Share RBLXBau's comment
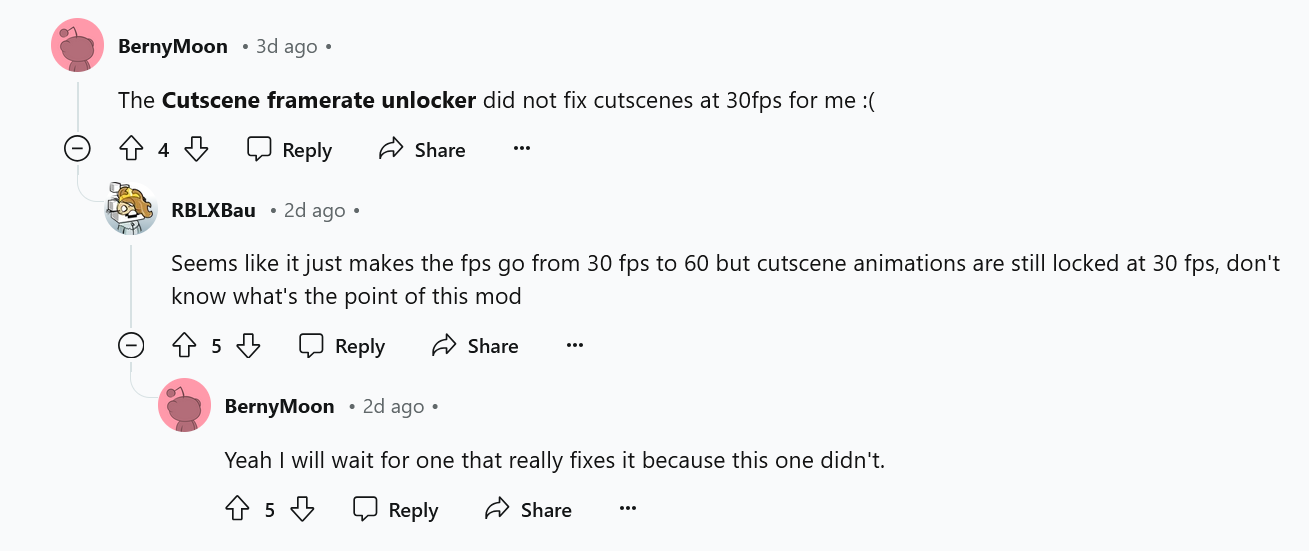Screen dimensions: 1309x551 475,346
